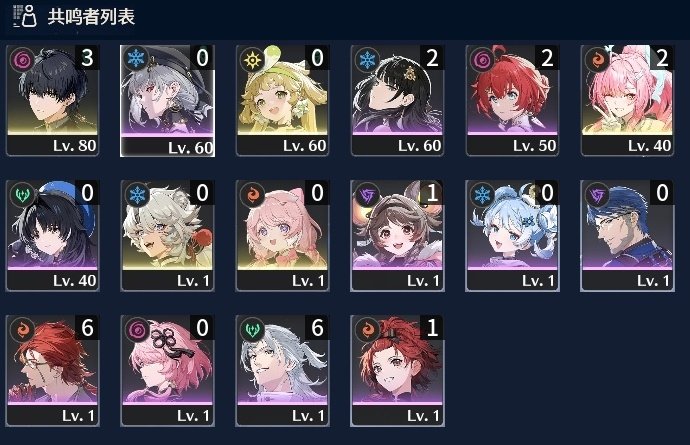690x445 pixels.
Task: Select the black-haired Lv. 80 character card
Action: point(53,100)
